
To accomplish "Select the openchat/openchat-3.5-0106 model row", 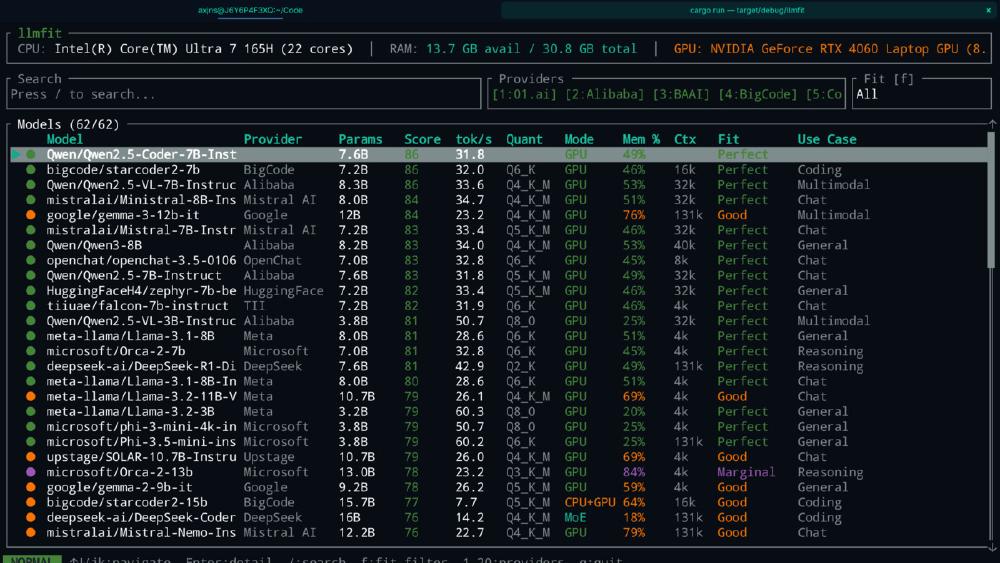I will tap(141, 260).
